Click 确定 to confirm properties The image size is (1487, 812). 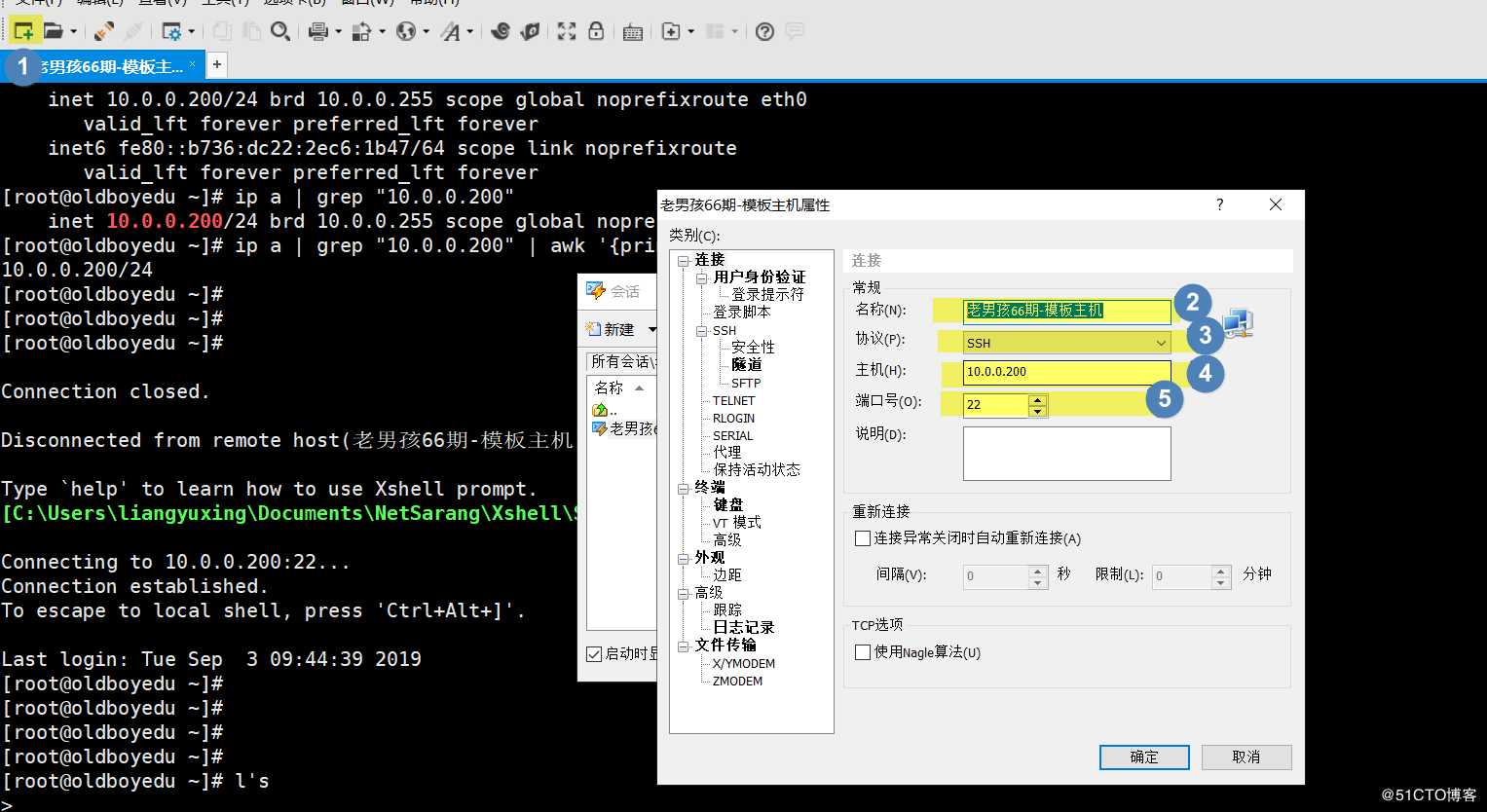click(x=1144, y=757)
